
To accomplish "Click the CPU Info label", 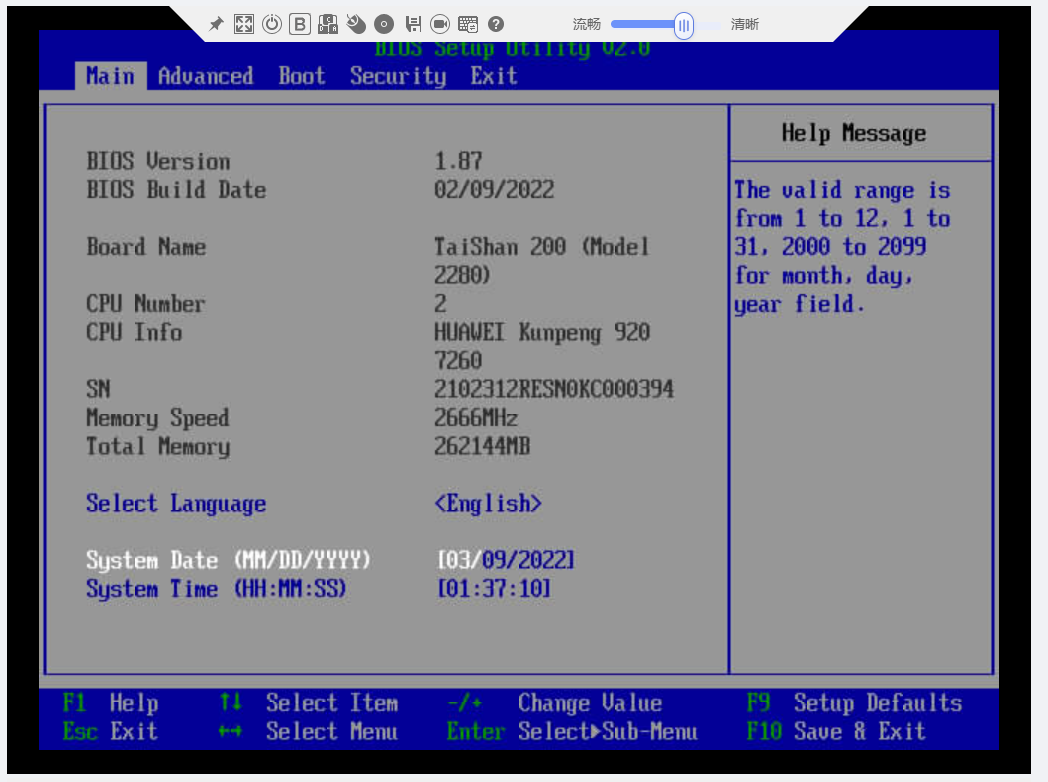I will pos(134,332).
